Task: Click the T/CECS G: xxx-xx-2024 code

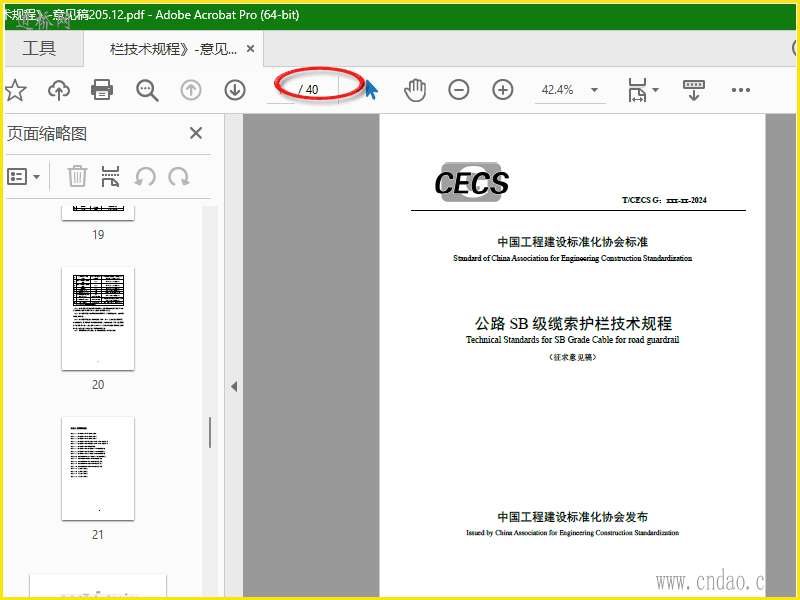Action: pyautogui.click(x=664, y=201)
